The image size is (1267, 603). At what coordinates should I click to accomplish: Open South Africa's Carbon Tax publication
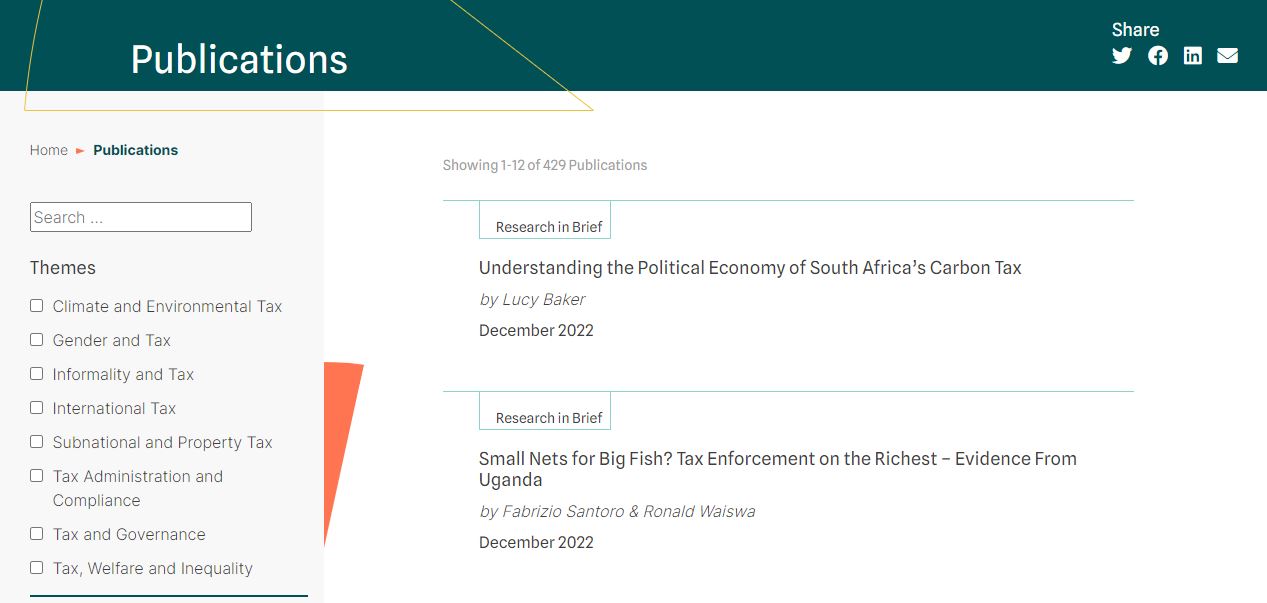tap(750, 268)
